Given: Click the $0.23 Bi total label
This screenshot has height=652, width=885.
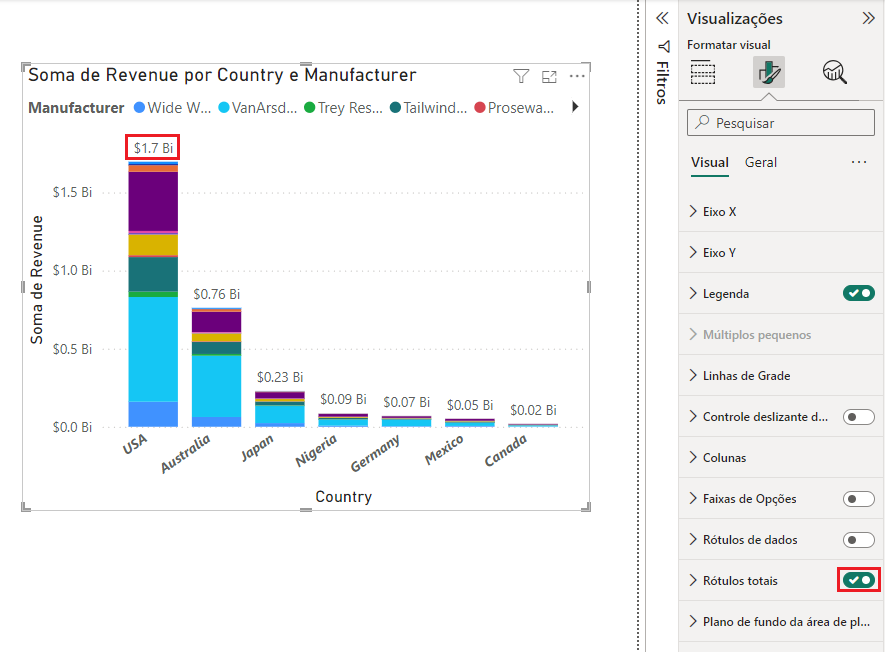Looking at the screenshot, I should point(279,377).
